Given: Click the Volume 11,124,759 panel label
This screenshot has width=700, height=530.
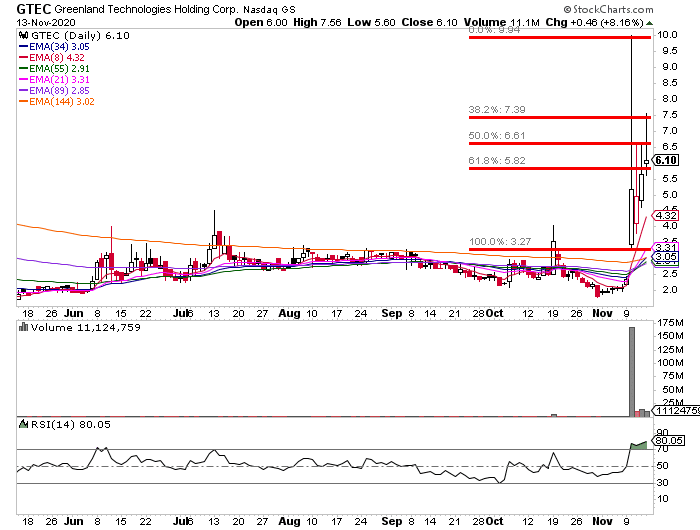Looking at the screenshot, I should [86, 328].
